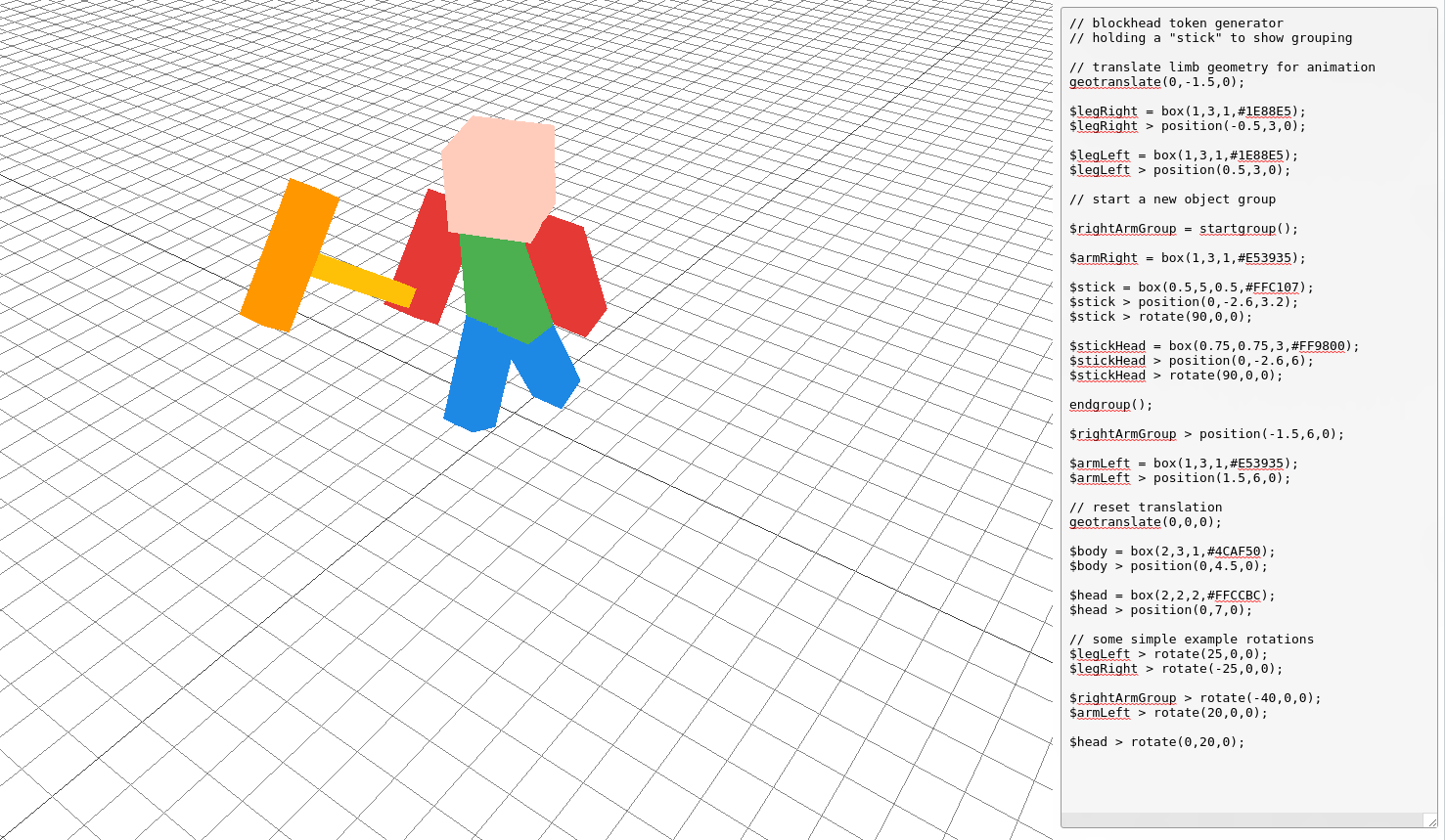This screenshot has height=840, width=1446.
Task: Click the line "$armLeft = box(1,3,1,#E53935);"
Action: point(1184,464)
